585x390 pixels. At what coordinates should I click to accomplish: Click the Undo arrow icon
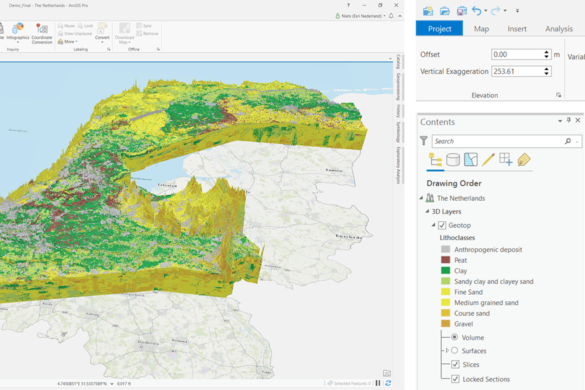(476, 11)
